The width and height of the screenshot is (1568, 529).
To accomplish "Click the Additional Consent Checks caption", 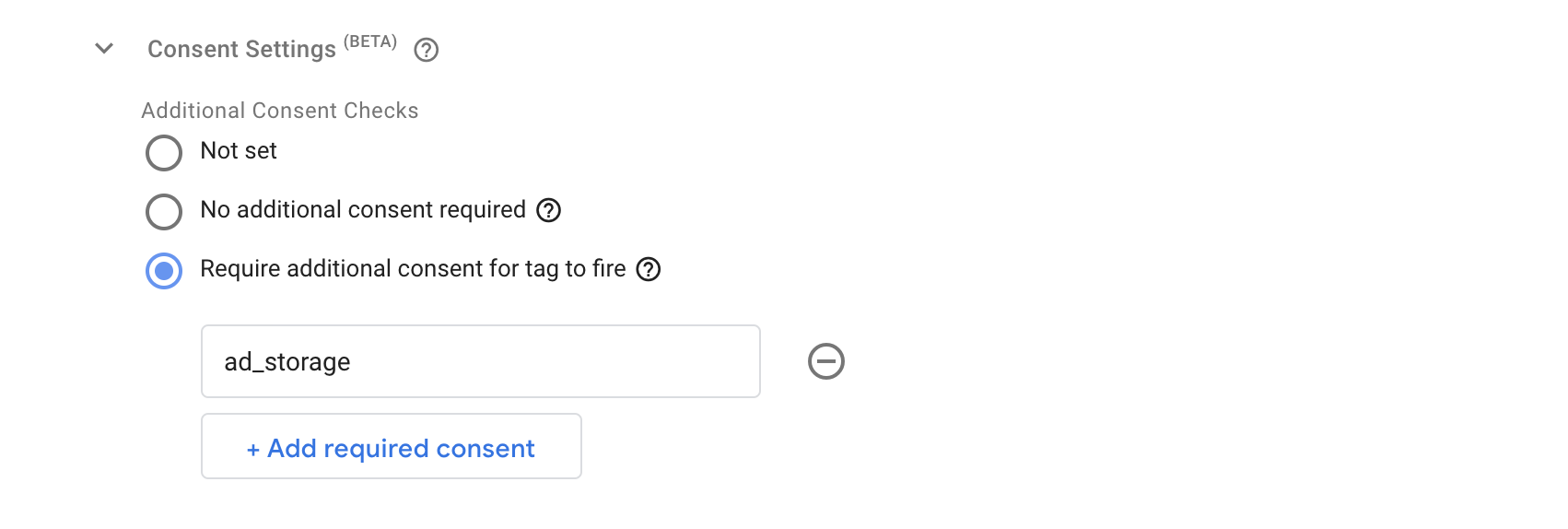I will [280, 111].
